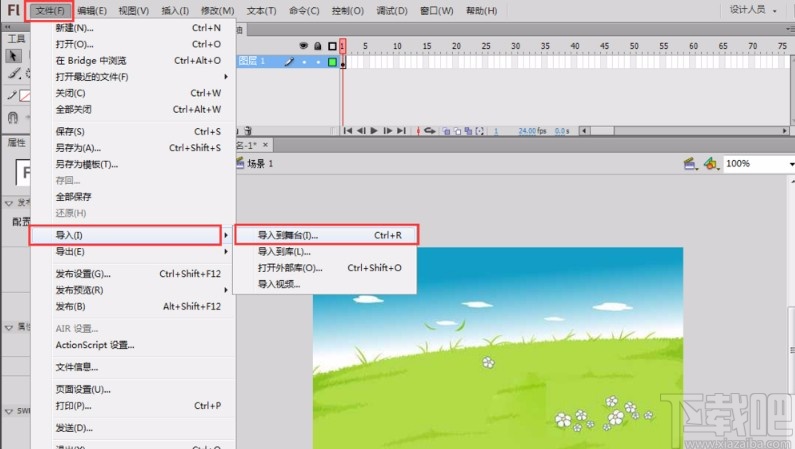
Task: Go to last frame in timeline
Action: click(x=401, y=131)
